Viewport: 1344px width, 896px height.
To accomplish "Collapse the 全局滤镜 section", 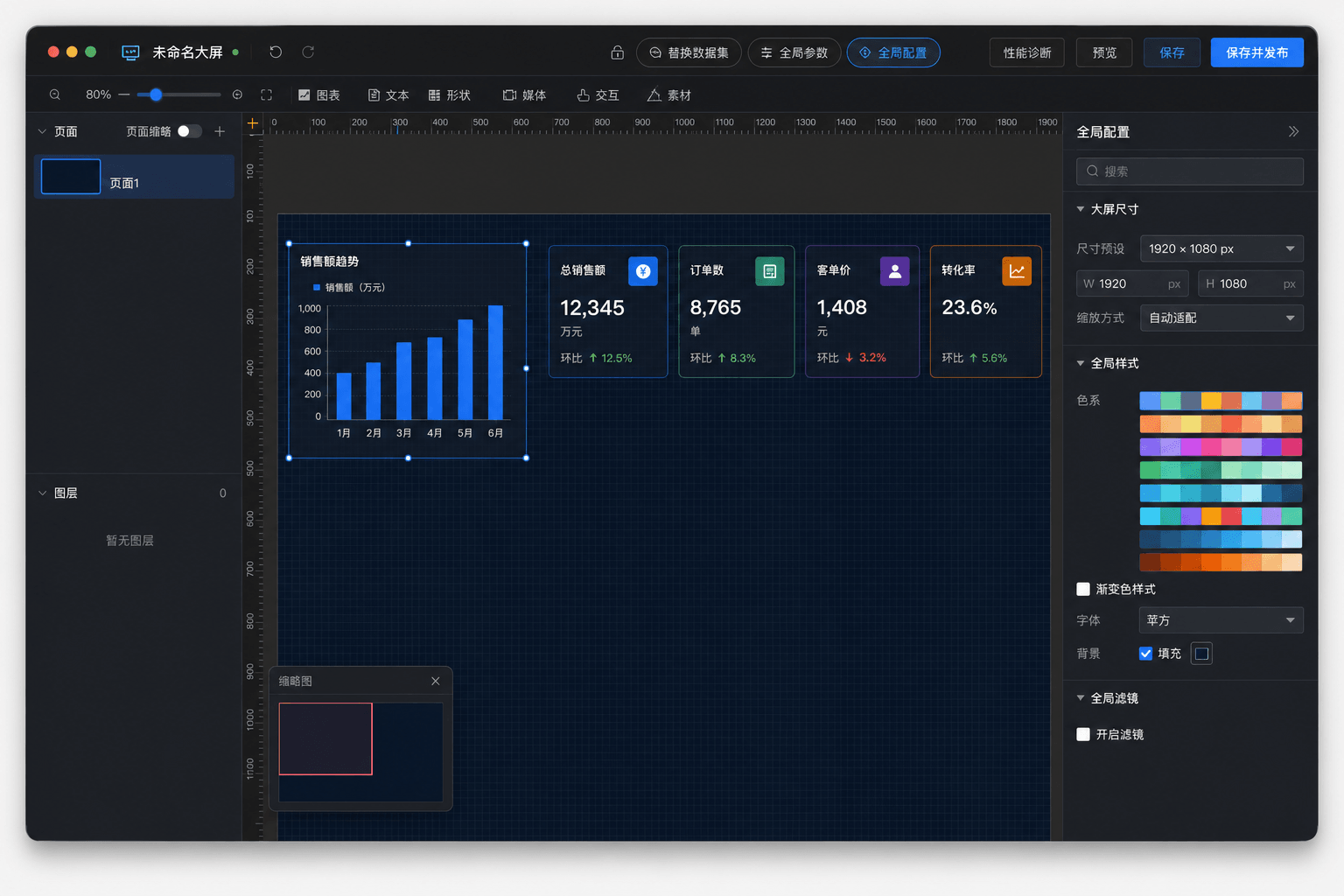I will tap(1081, 698).
